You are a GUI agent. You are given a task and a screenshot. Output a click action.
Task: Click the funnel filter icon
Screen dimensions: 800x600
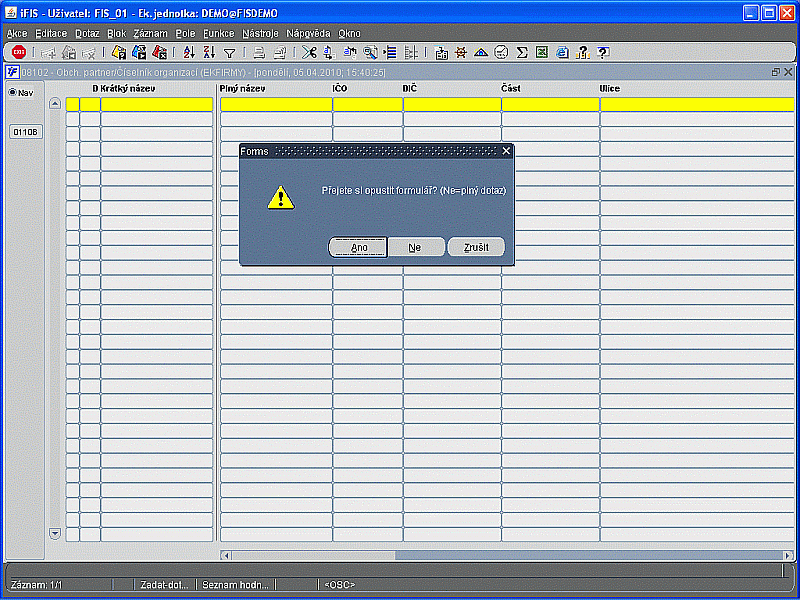(x=230, y=53)
